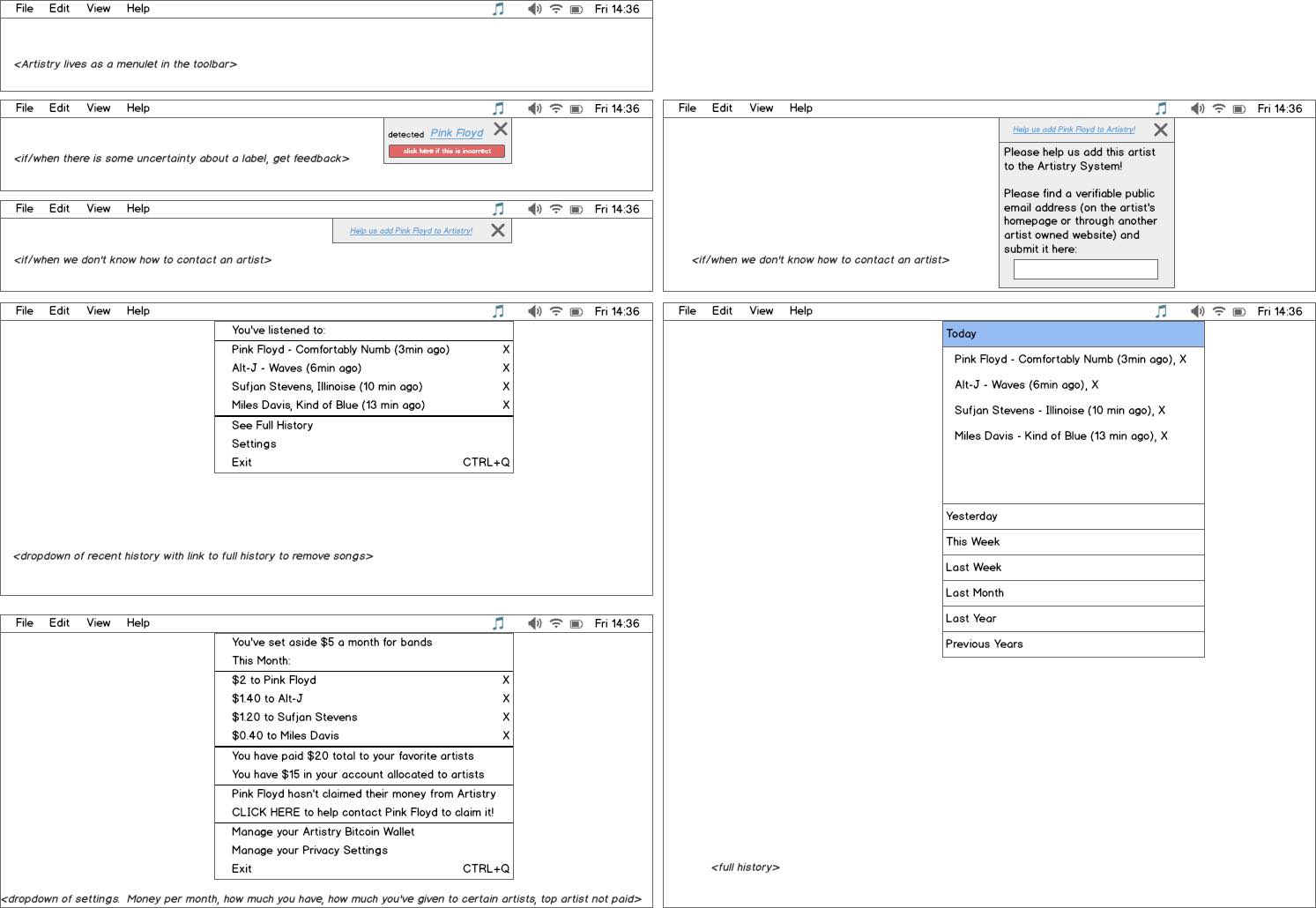This screenshot has height=908, width=1316.
Task: Click '$2 to Pink Floyd' in the settings dropdown
Action: pos(274,681)
